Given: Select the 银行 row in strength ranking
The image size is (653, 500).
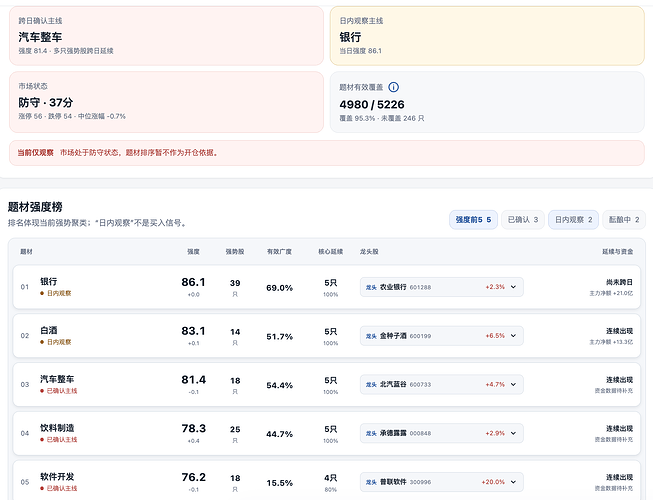Looking at the screenshot, I should 326,287.
